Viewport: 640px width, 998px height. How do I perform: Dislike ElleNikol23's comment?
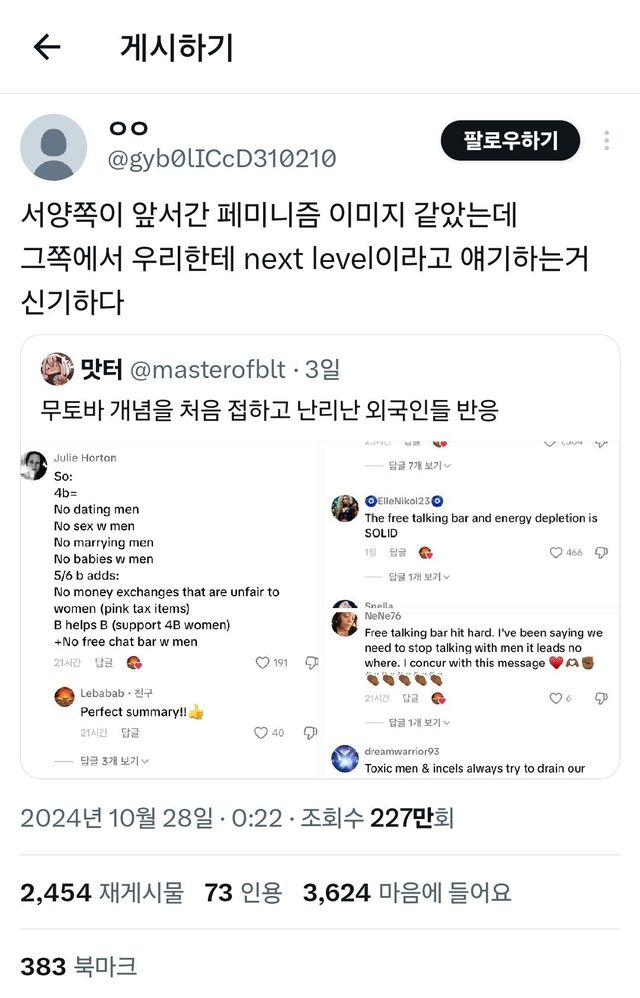601,552
